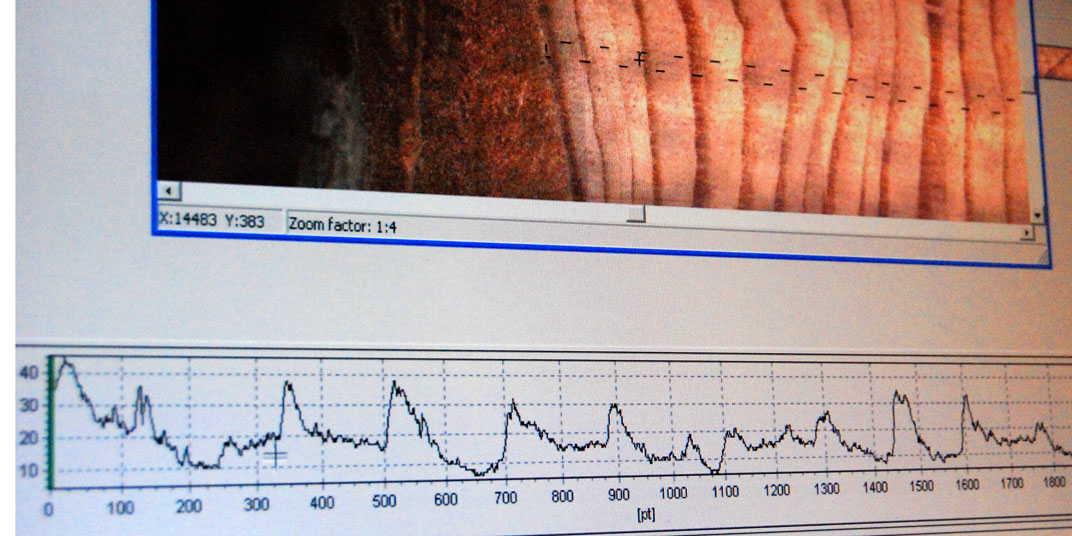Click the x-axis label '400'
Screen dimensions: 1072x536
(x=321, y=503)
